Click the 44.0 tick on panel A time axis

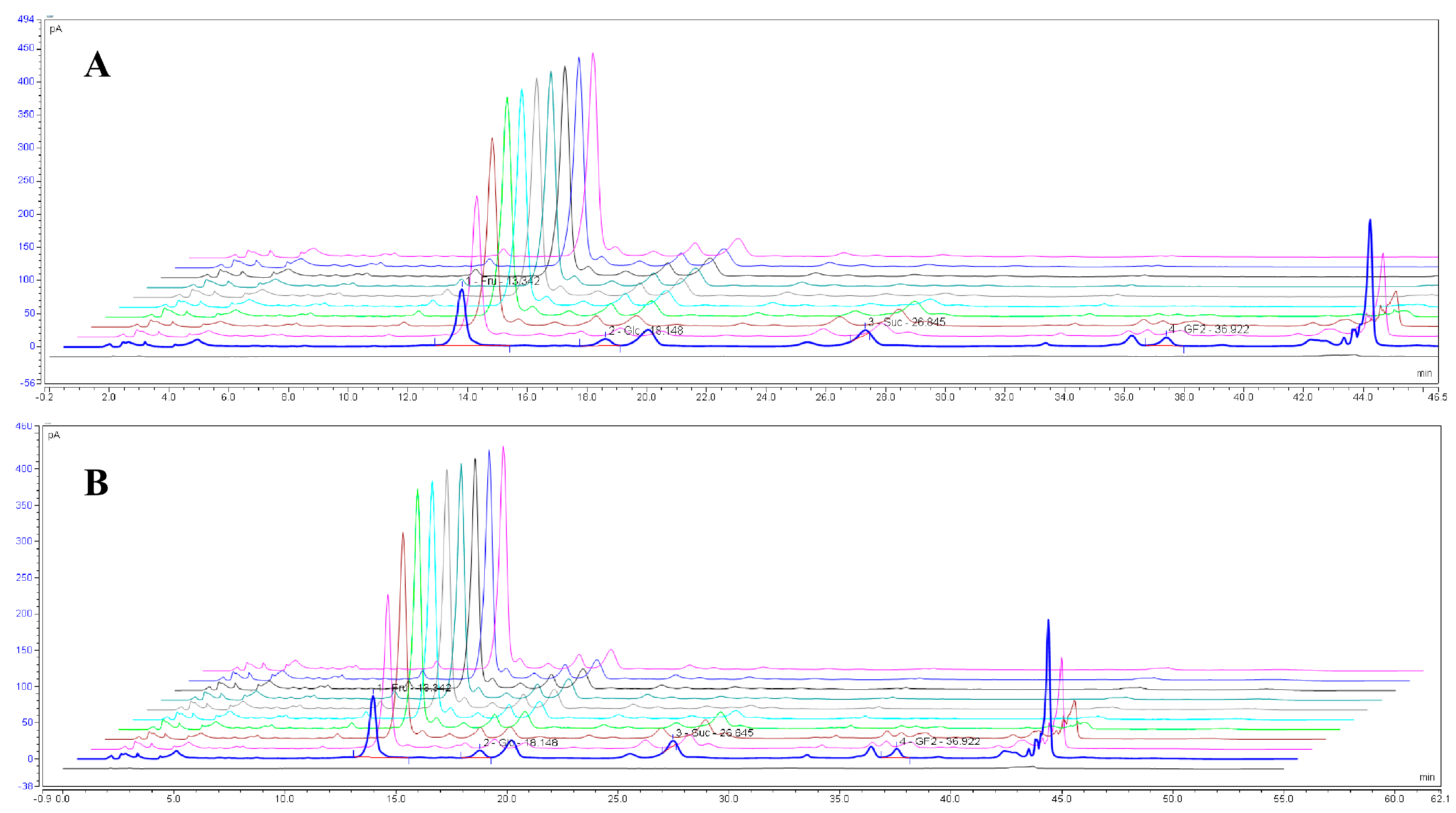tap(1362, 397)
